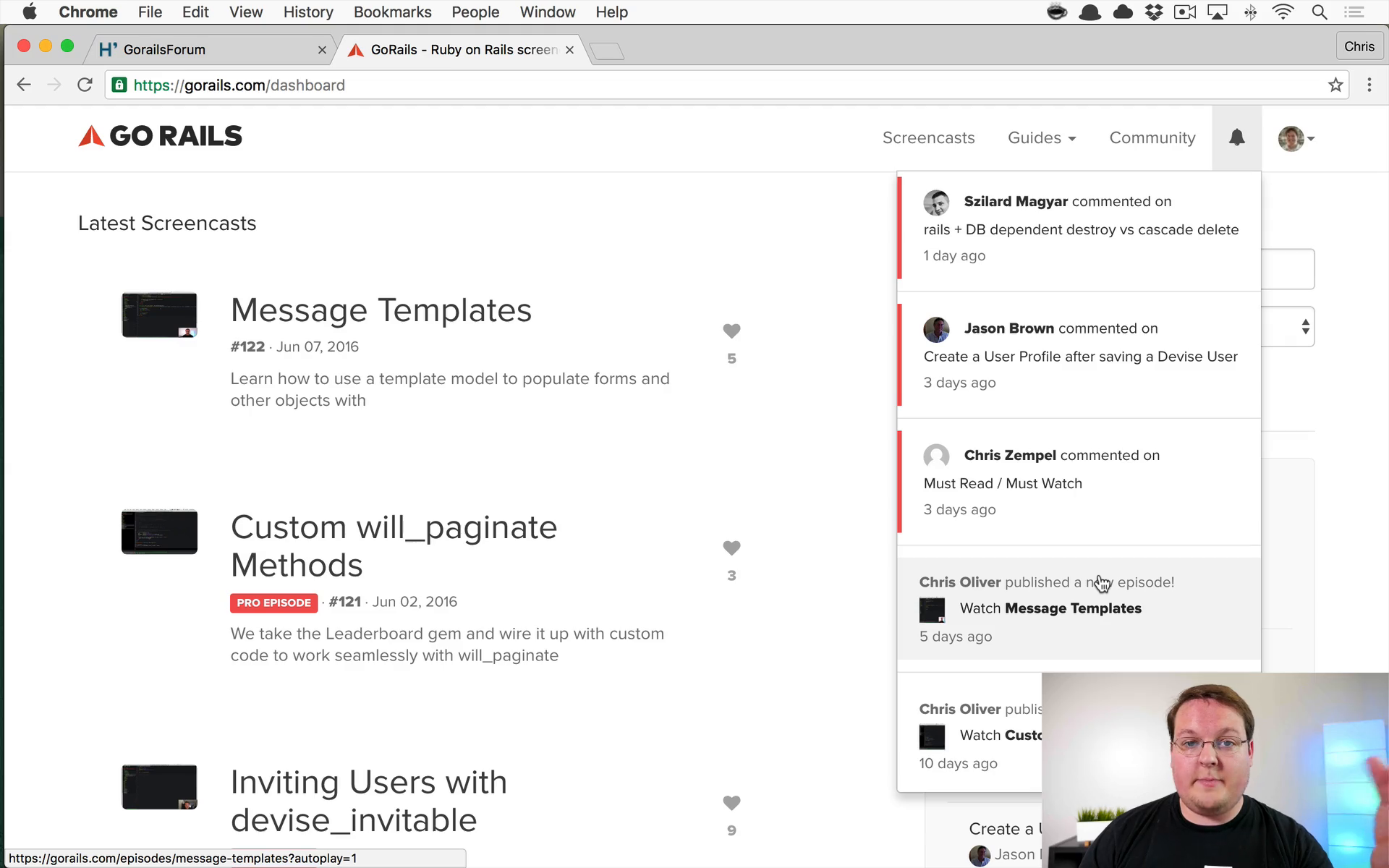Open the user avatar dropdown
Image resolution: width=1389 pixels, height=868 pixels.
click(1296, 138)
